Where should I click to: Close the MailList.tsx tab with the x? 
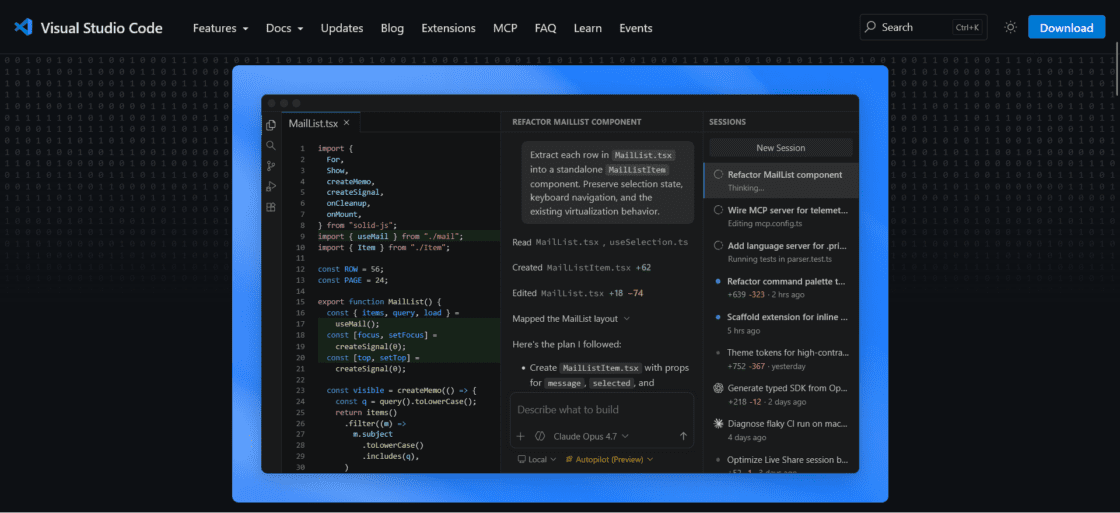click(x=346, y=123)
